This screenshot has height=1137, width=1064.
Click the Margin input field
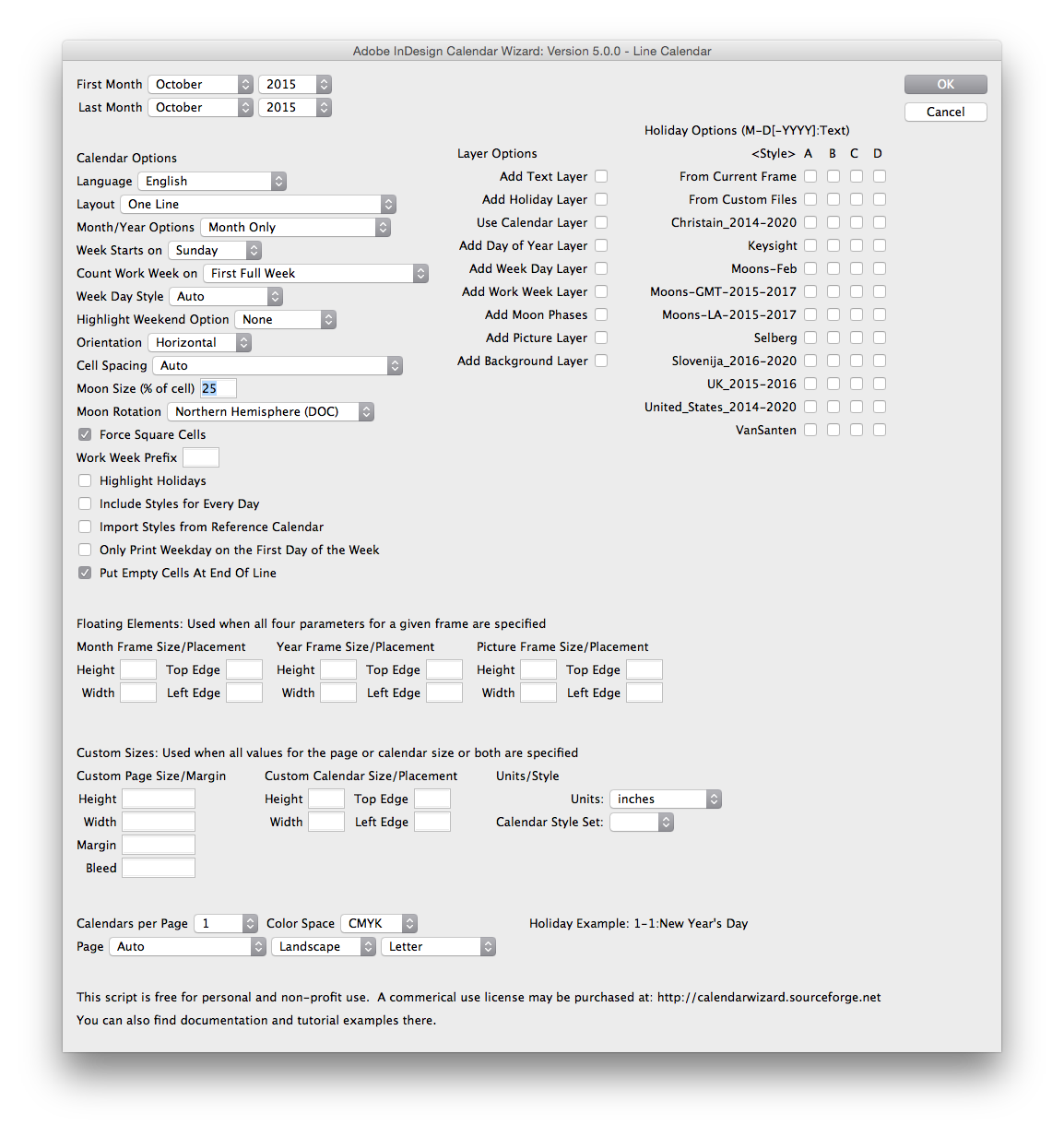[x=159, y=845]
